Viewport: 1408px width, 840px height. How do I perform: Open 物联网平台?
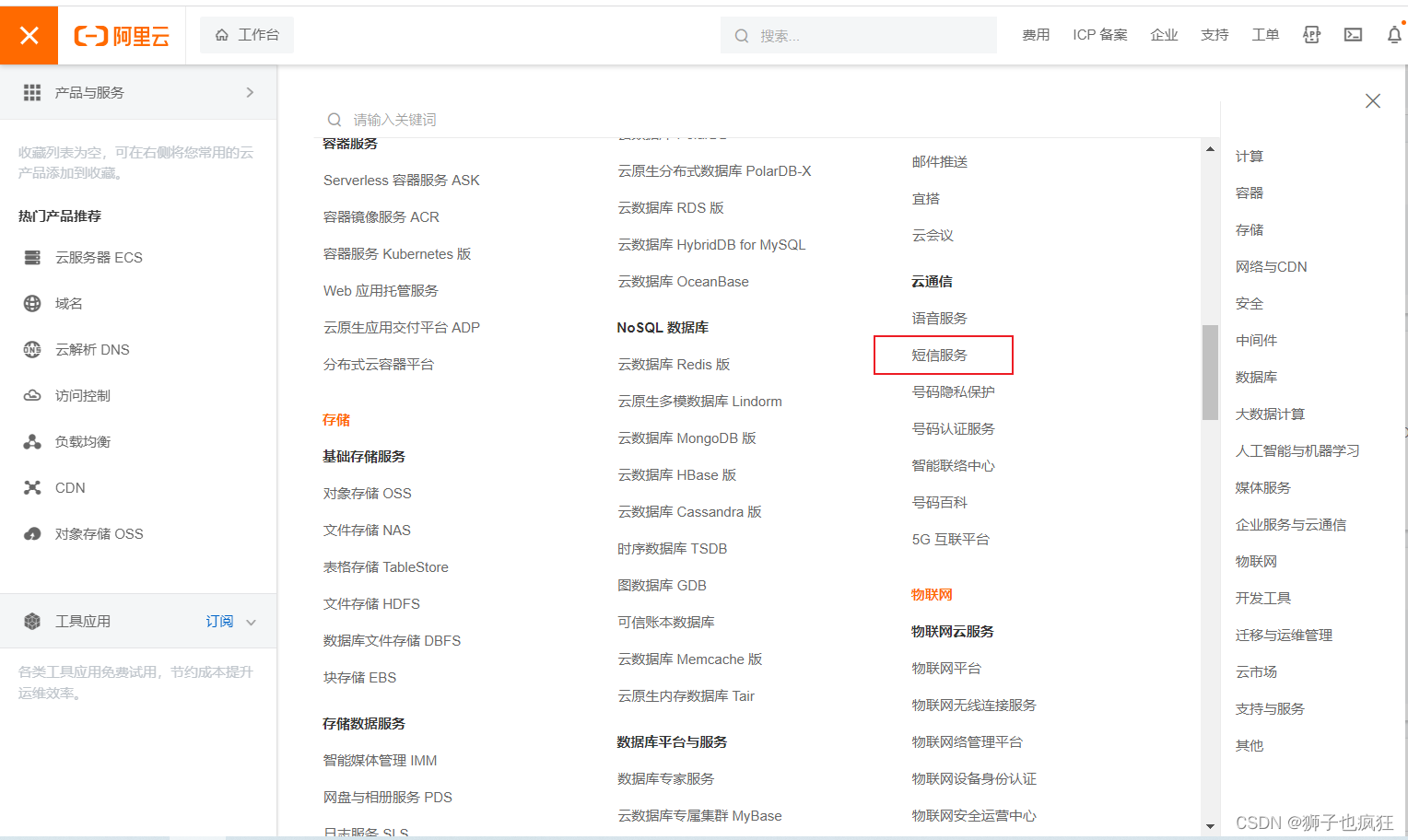946,668
